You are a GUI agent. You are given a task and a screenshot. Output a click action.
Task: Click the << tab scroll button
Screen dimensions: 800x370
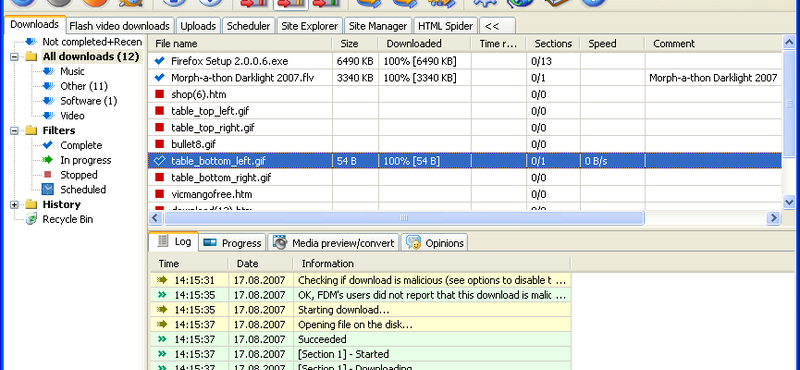(497, 26)
